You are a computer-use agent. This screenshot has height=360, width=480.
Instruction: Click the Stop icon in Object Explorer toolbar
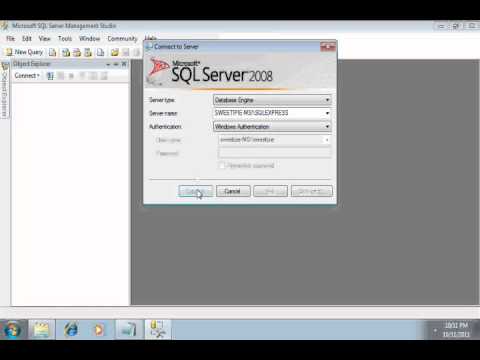coord(71,76)
